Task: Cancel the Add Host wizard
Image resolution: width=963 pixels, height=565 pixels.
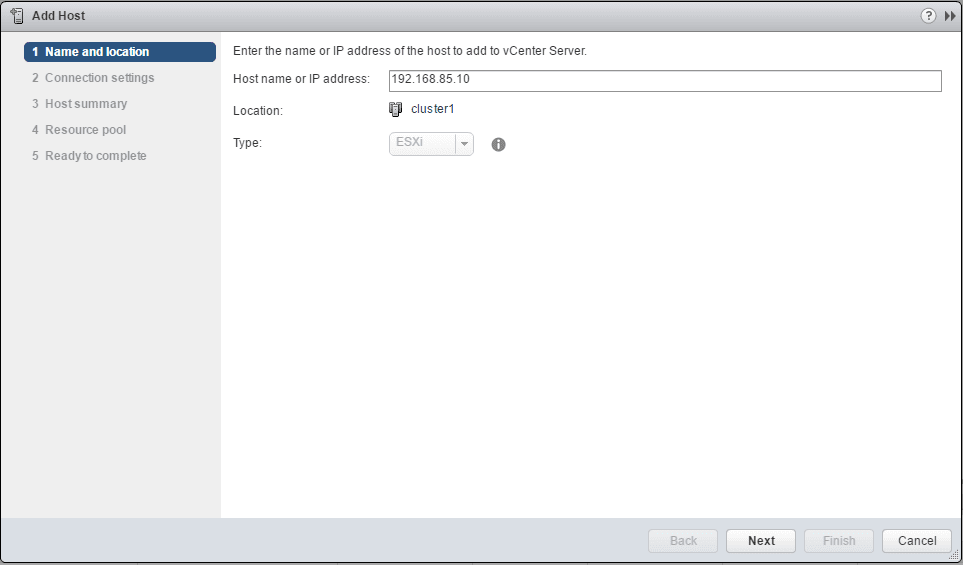Action: (916, 541)
